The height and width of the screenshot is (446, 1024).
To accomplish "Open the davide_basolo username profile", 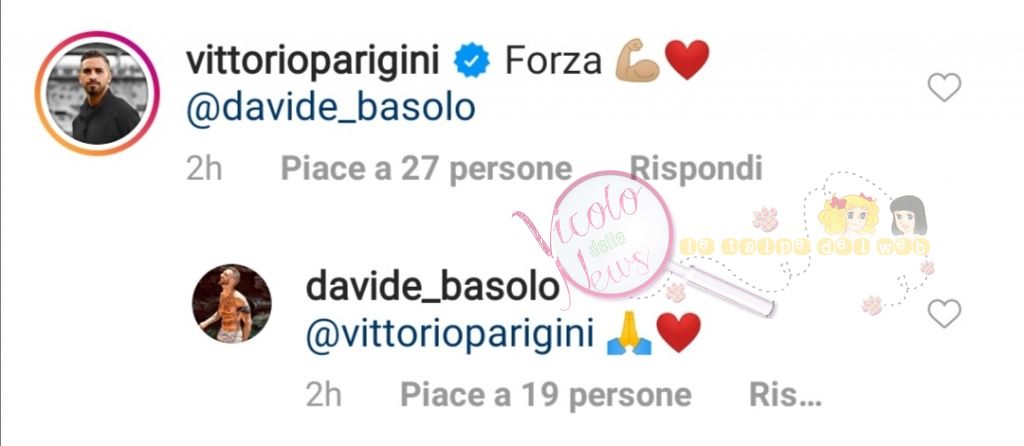I will (433, 288).
